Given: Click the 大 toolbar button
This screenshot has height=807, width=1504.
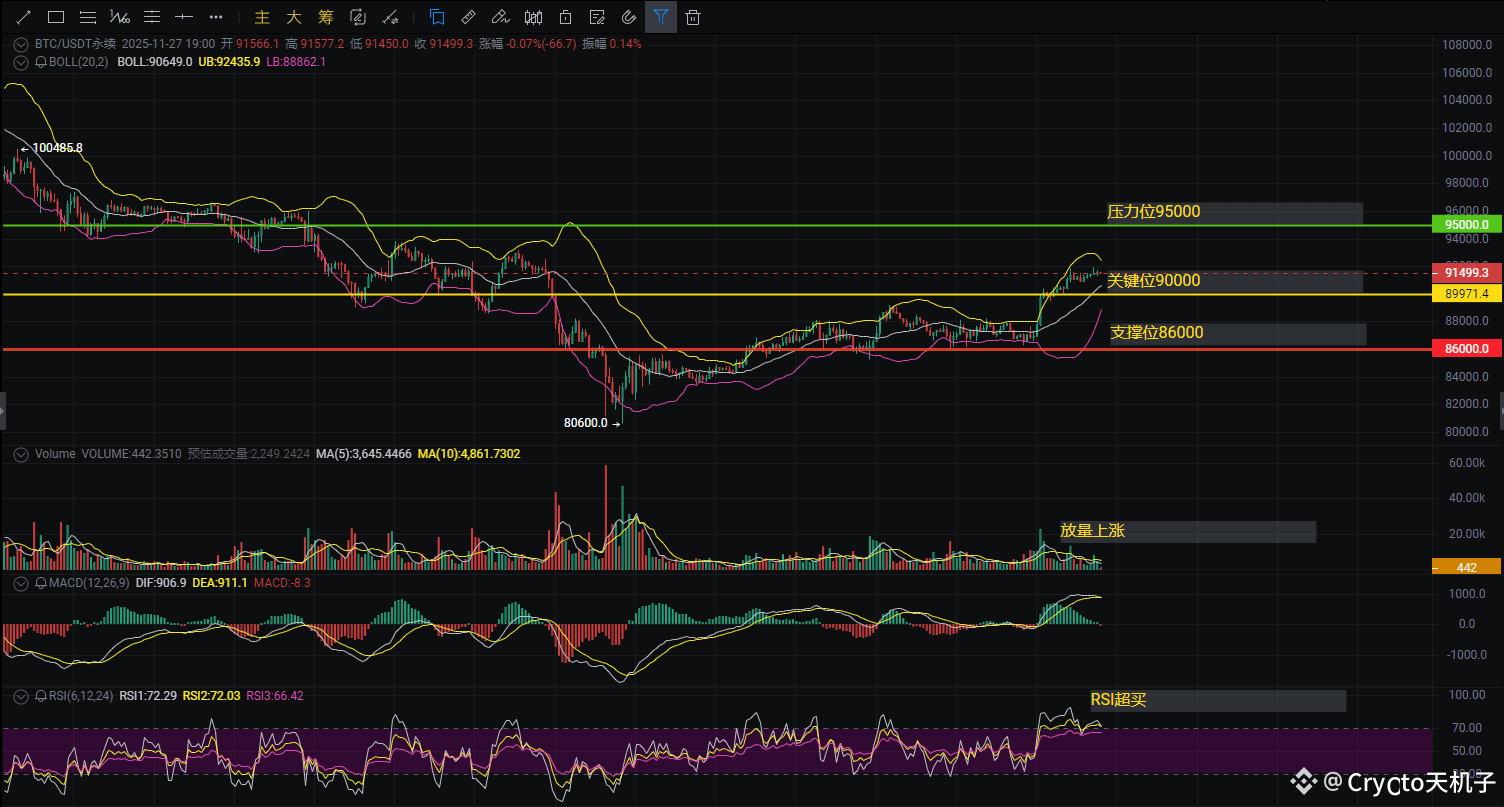Looking at the screenshot, I should pyautogui.click(x=294, y=17).
